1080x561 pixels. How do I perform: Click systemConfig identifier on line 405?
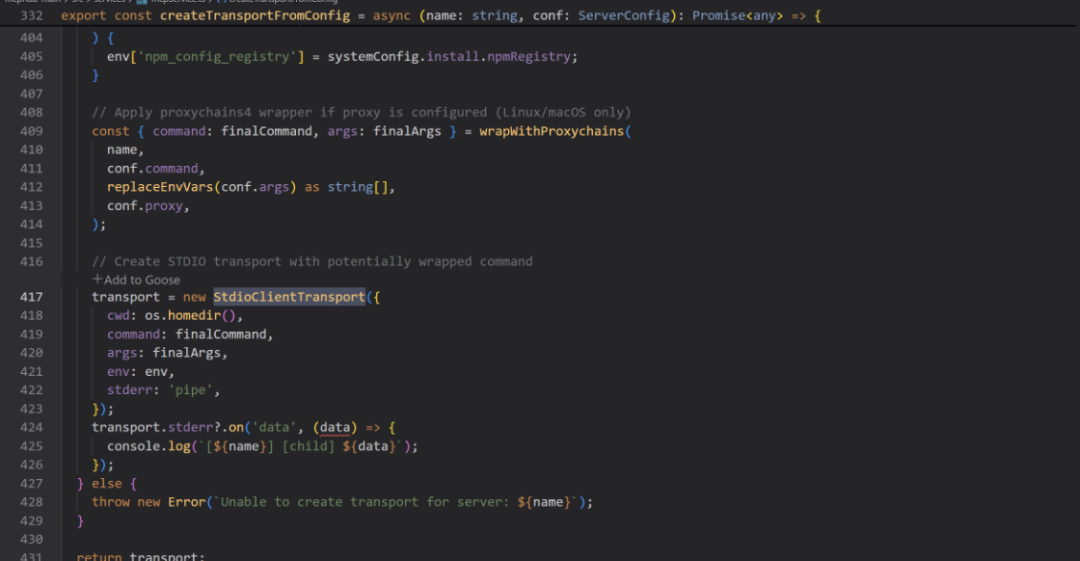(x=373, y=57)
